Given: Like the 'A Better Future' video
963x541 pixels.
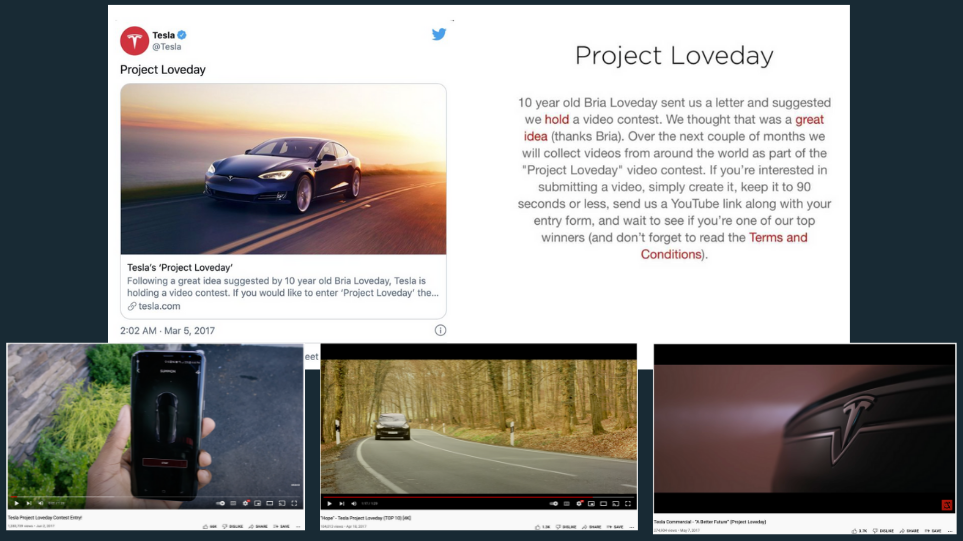Looking at the screenshot, I should pos(859,531).
